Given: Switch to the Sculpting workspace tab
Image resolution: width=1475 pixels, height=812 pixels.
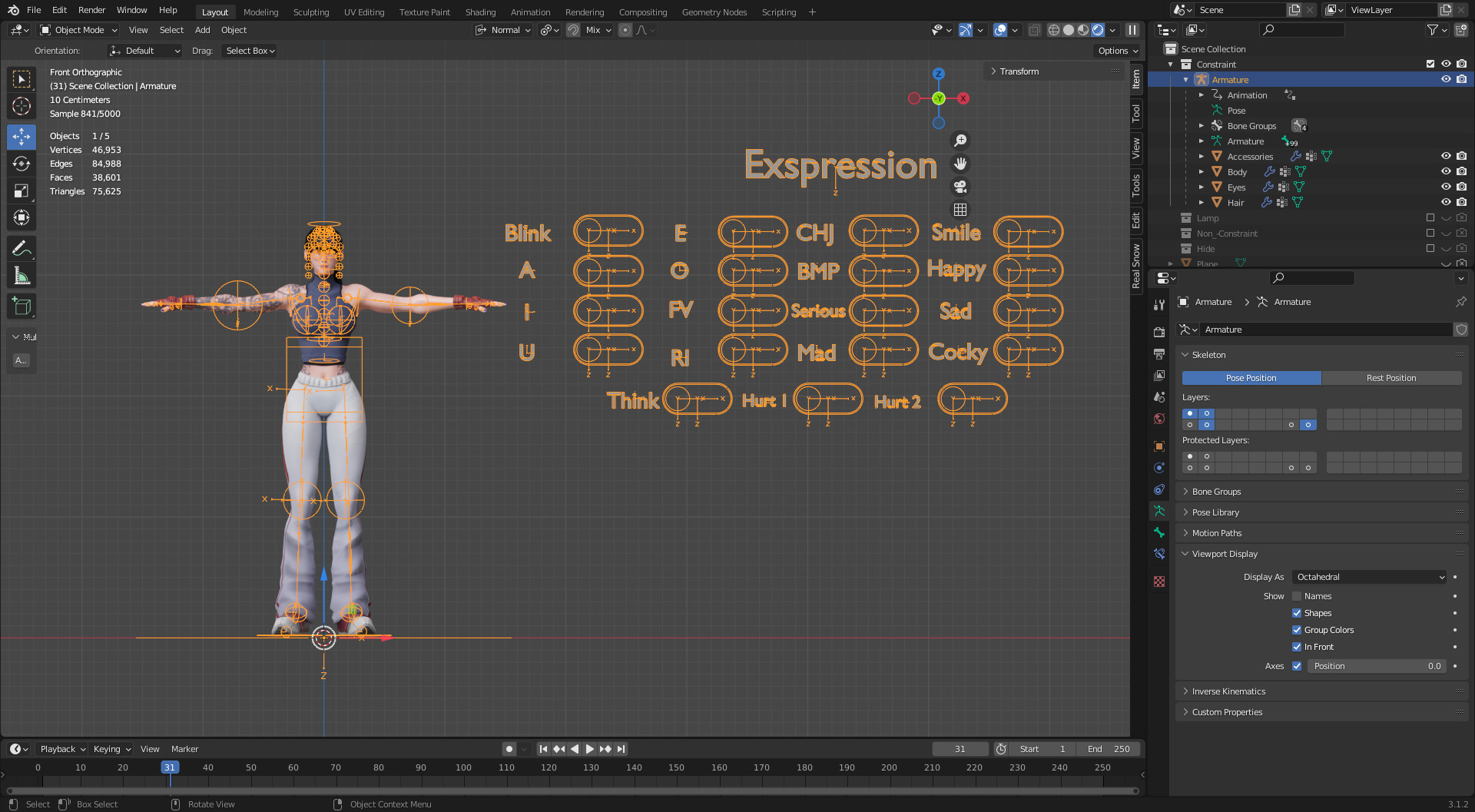Looking at the screenshot, I should tap(311, 12).
